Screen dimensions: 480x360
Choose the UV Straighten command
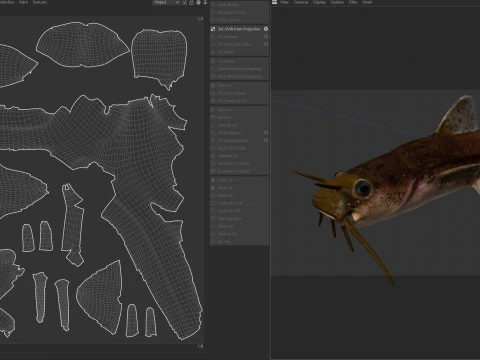click(230, 133)
